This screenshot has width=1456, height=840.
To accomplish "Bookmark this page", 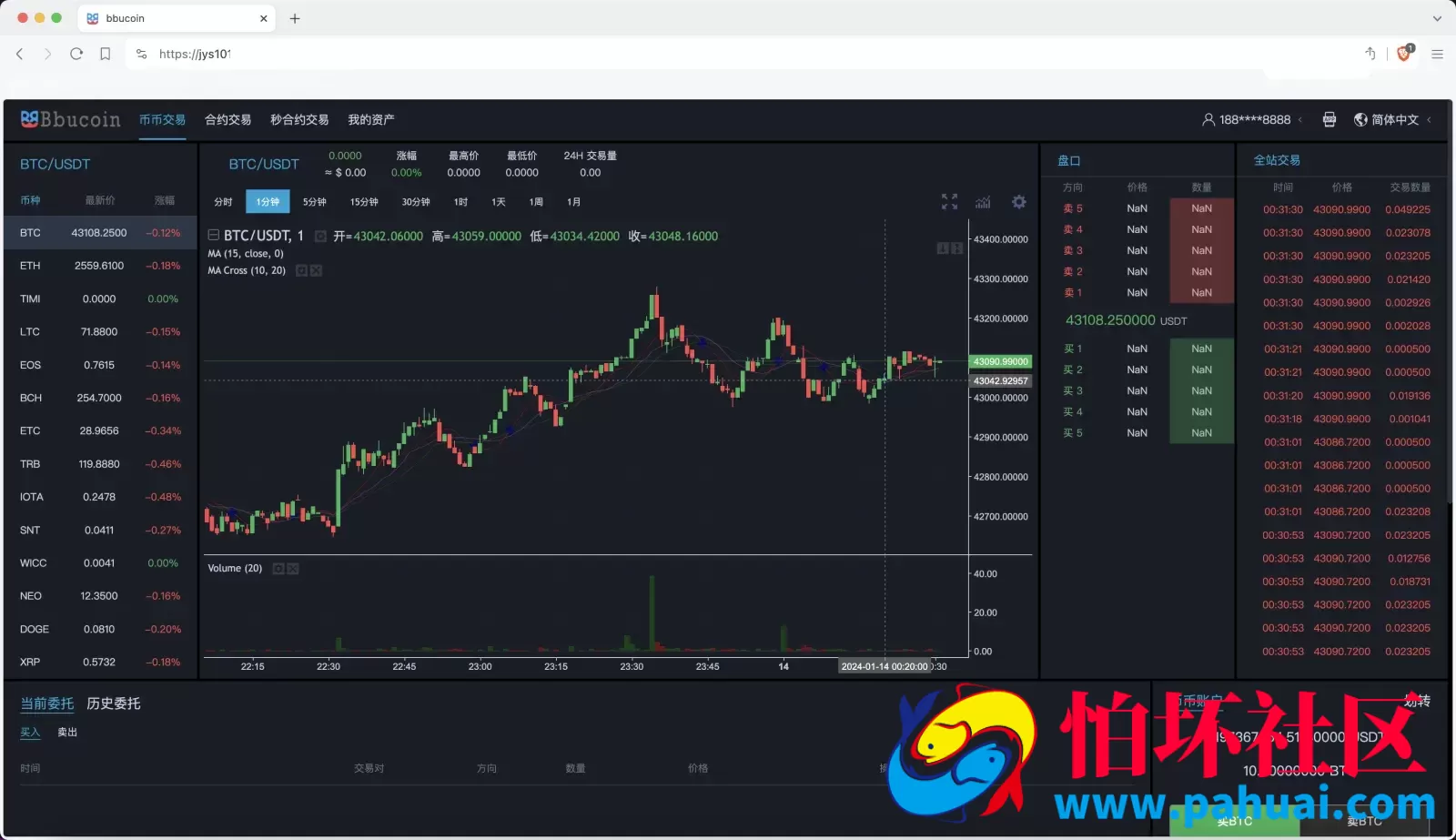I will (106, 54).
